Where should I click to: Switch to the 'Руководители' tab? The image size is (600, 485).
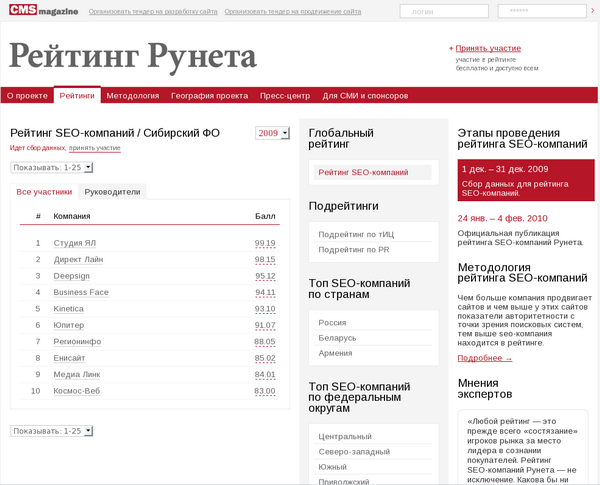tap(113, 191)
